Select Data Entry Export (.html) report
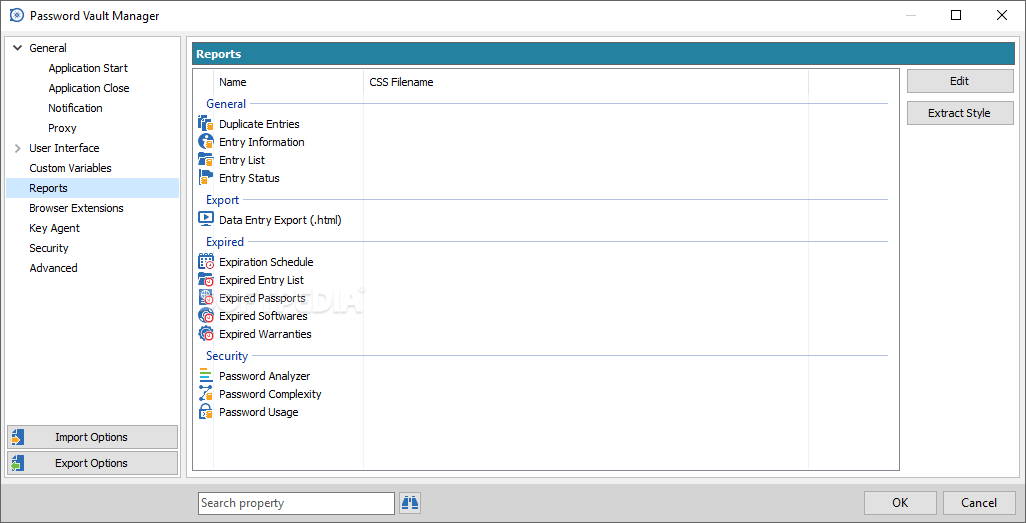Image resolution: width=1026 pixels, height=523 pixels. tap(280, 220)
